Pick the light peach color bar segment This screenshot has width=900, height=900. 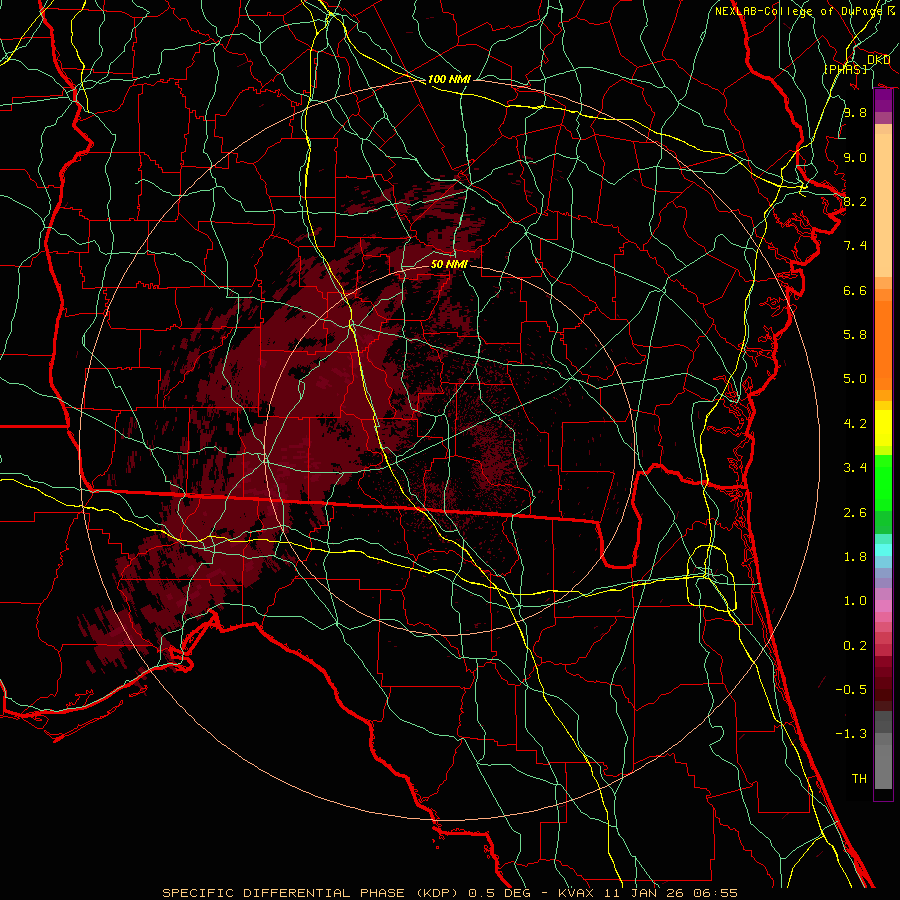tap(883, 205)
